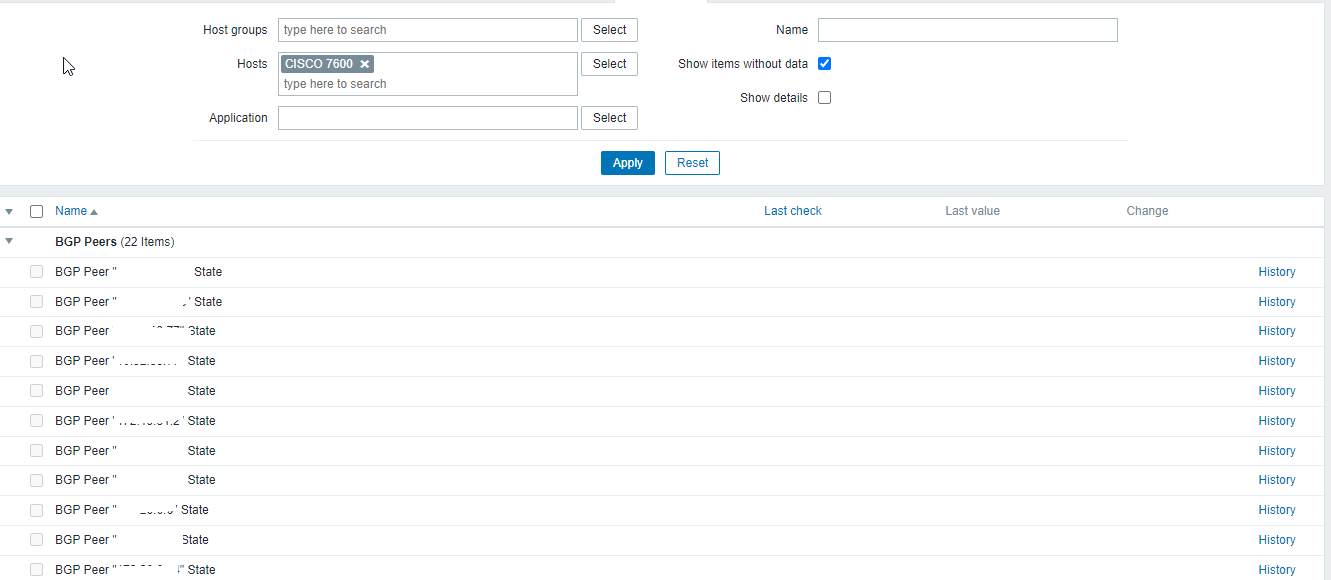
Task: Remove the CISCO 7600 host tag
Action: coord(365,64)
